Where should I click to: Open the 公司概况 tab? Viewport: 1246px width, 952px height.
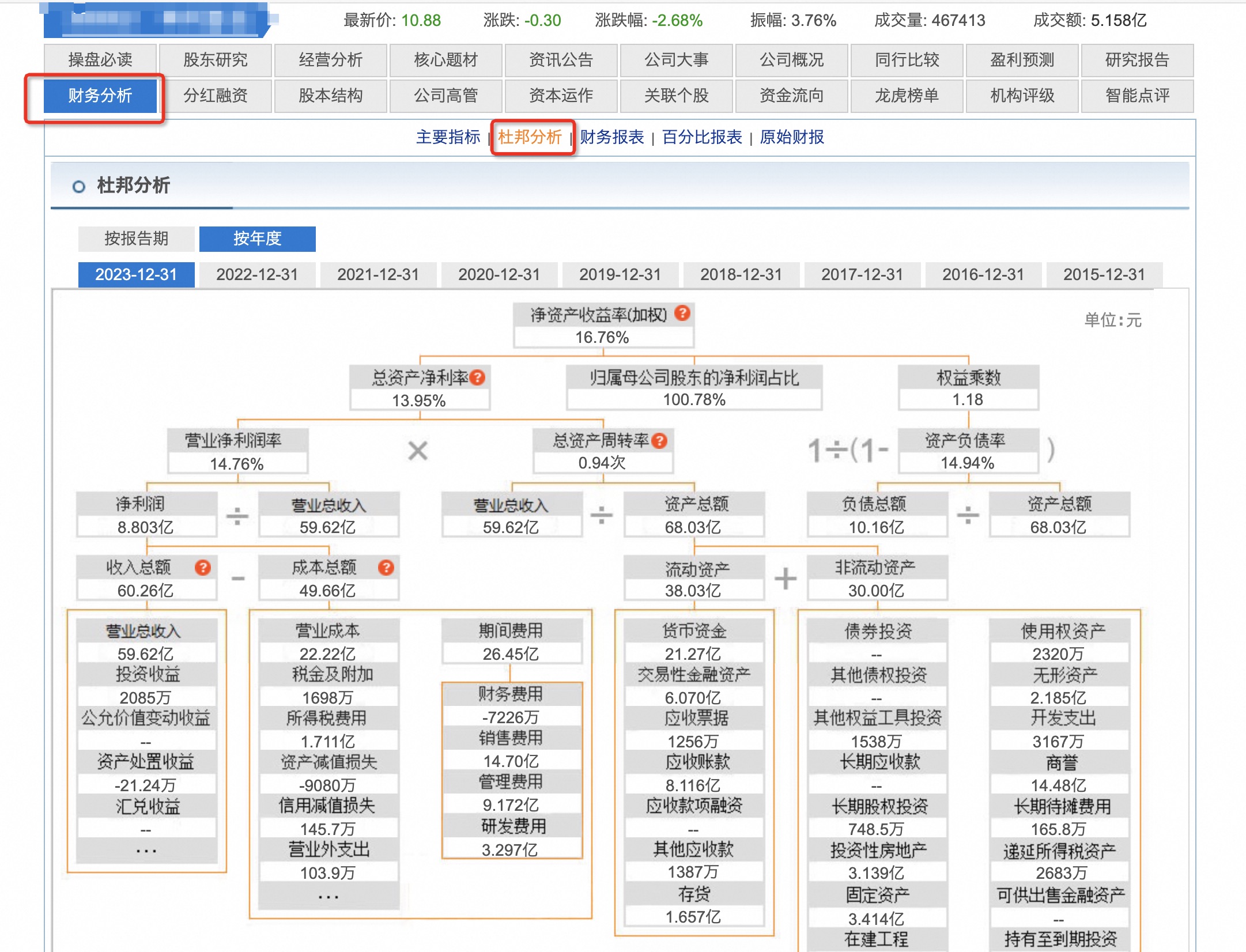(x=792, y=60)
